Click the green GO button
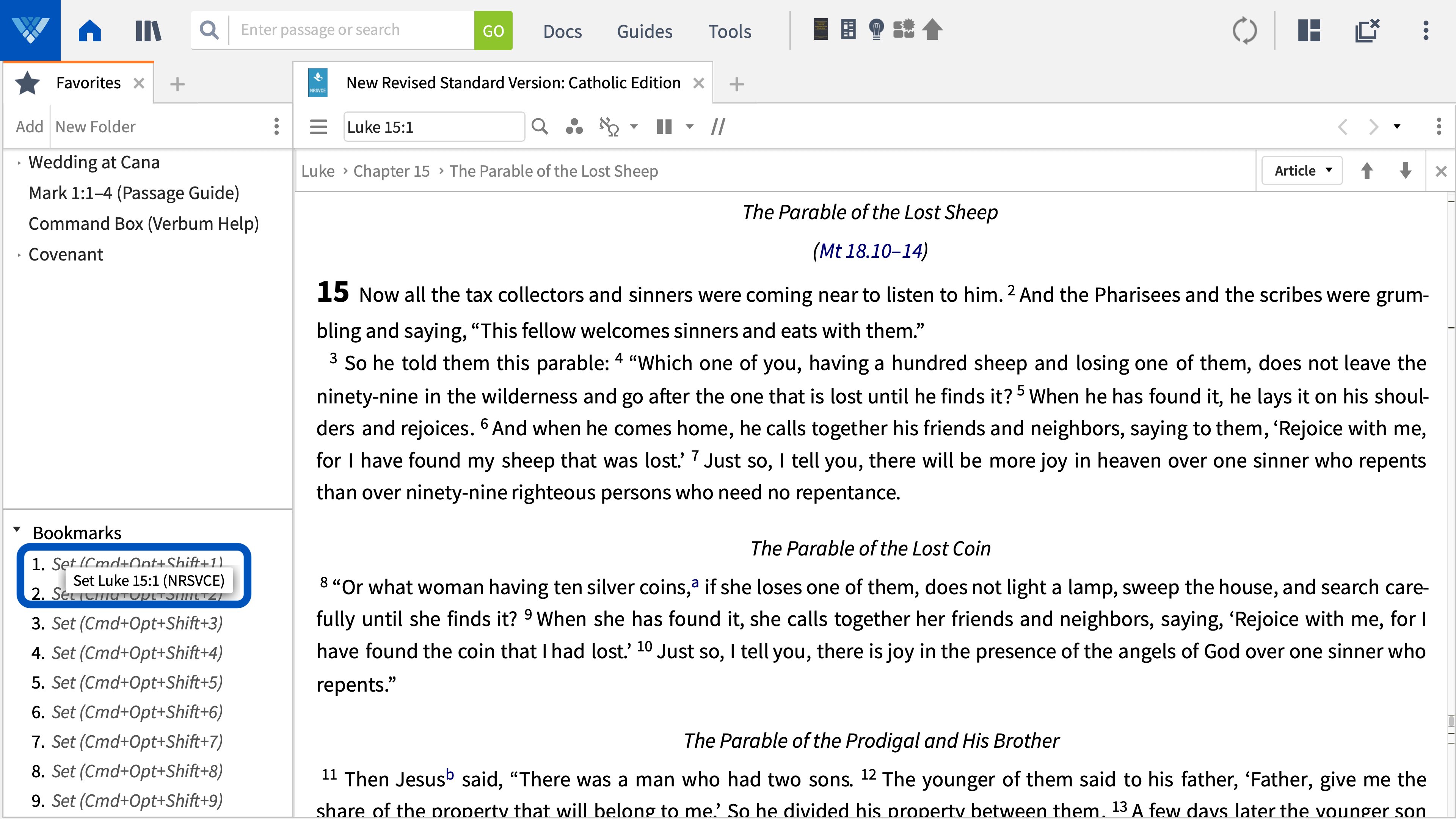This screenshot has width=1456, height=819. click(493, 30)
